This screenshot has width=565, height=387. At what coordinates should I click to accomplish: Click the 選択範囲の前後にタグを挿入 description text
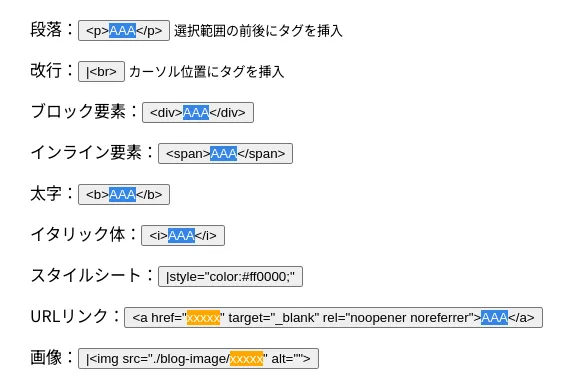point(258,31)
